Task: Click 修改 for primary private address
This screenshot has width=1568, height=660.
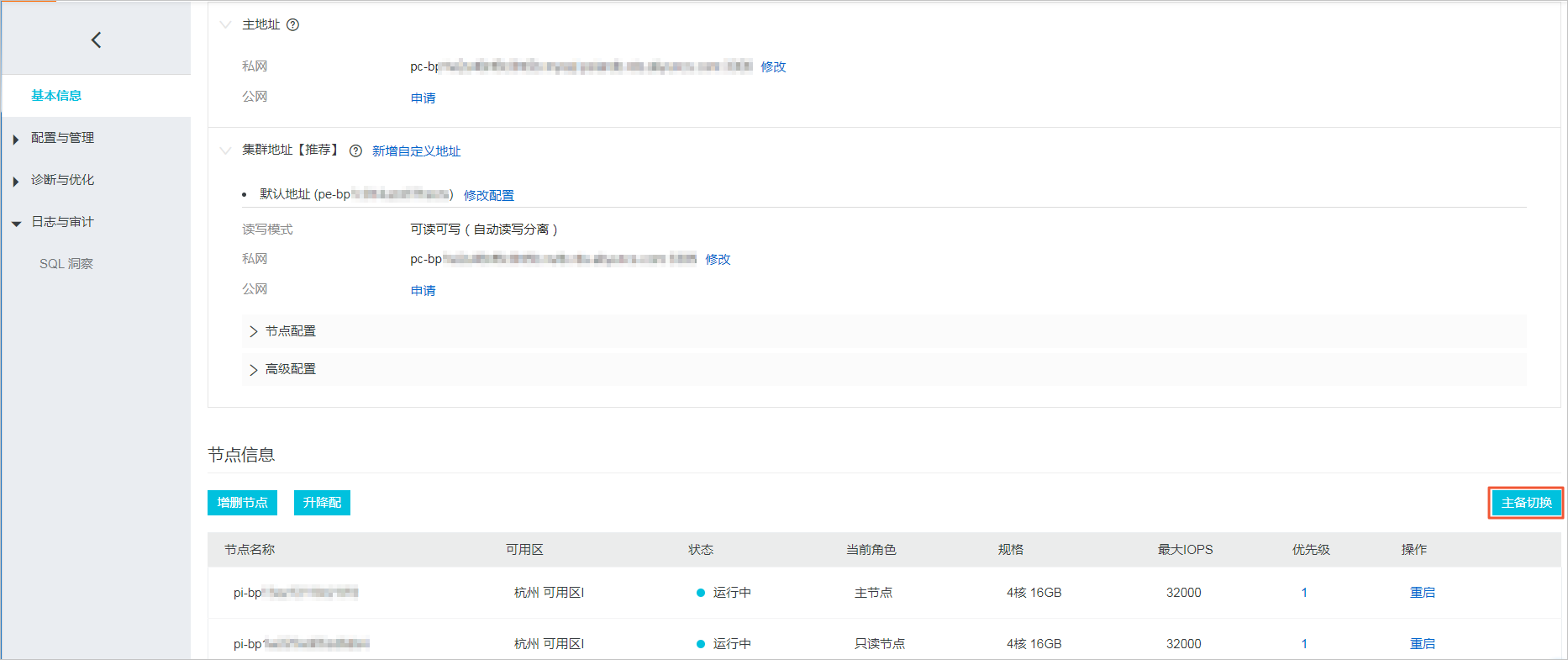Action: point(773,67)
